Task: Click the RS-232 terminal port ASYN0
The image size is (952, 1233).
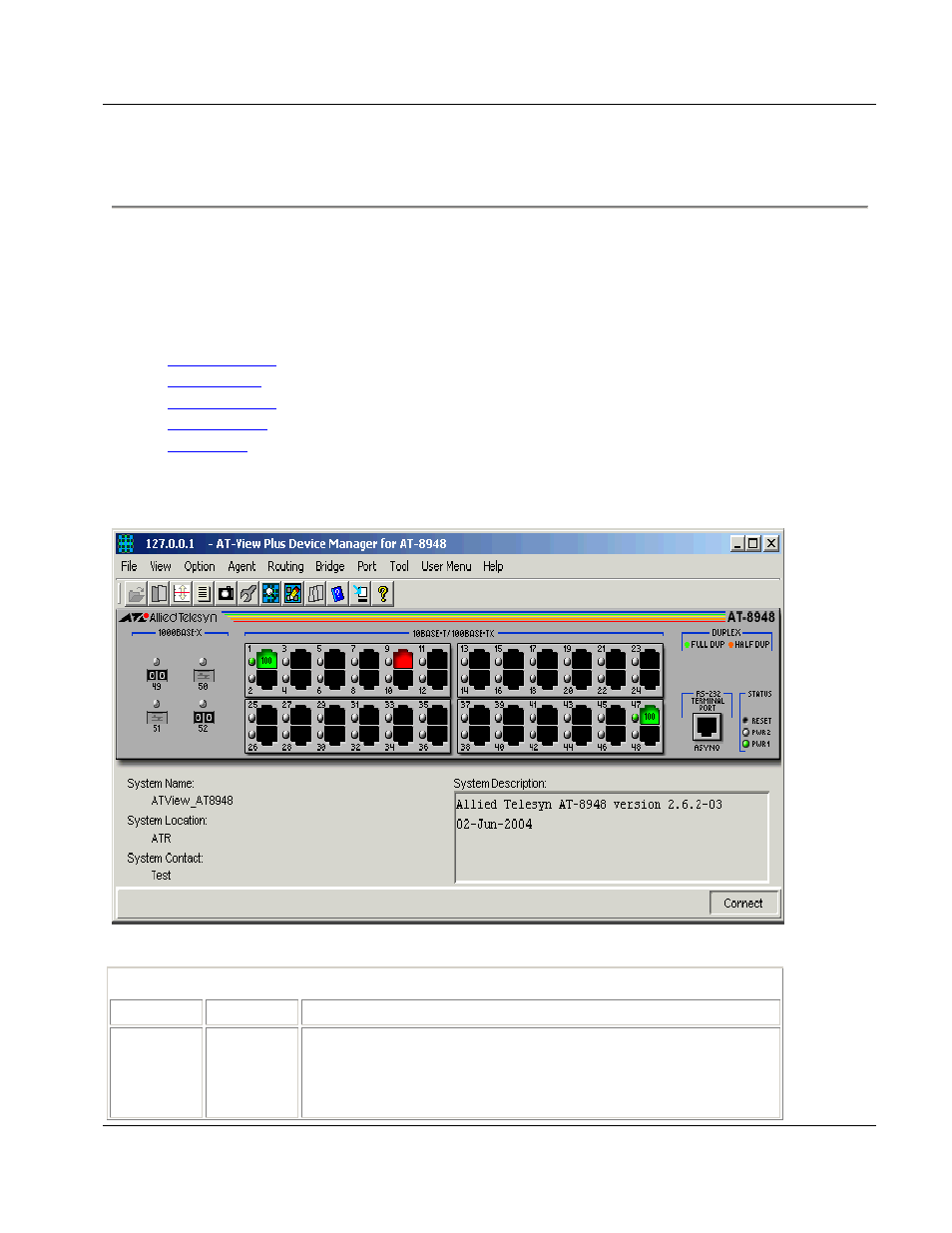Action: pyautogui.click(x=707, y=728)
